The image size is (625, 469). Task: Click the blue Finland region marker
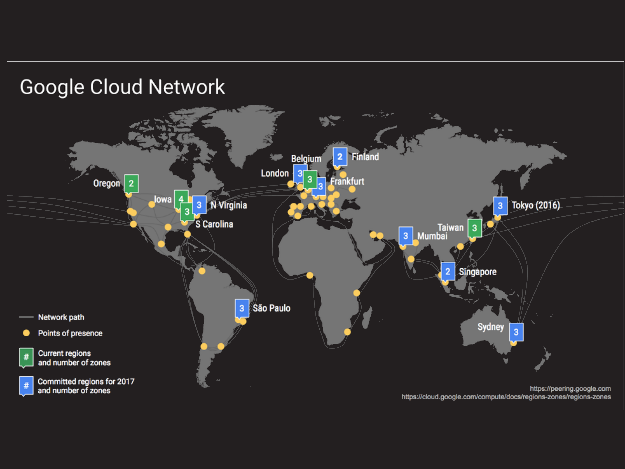[340, 157]
